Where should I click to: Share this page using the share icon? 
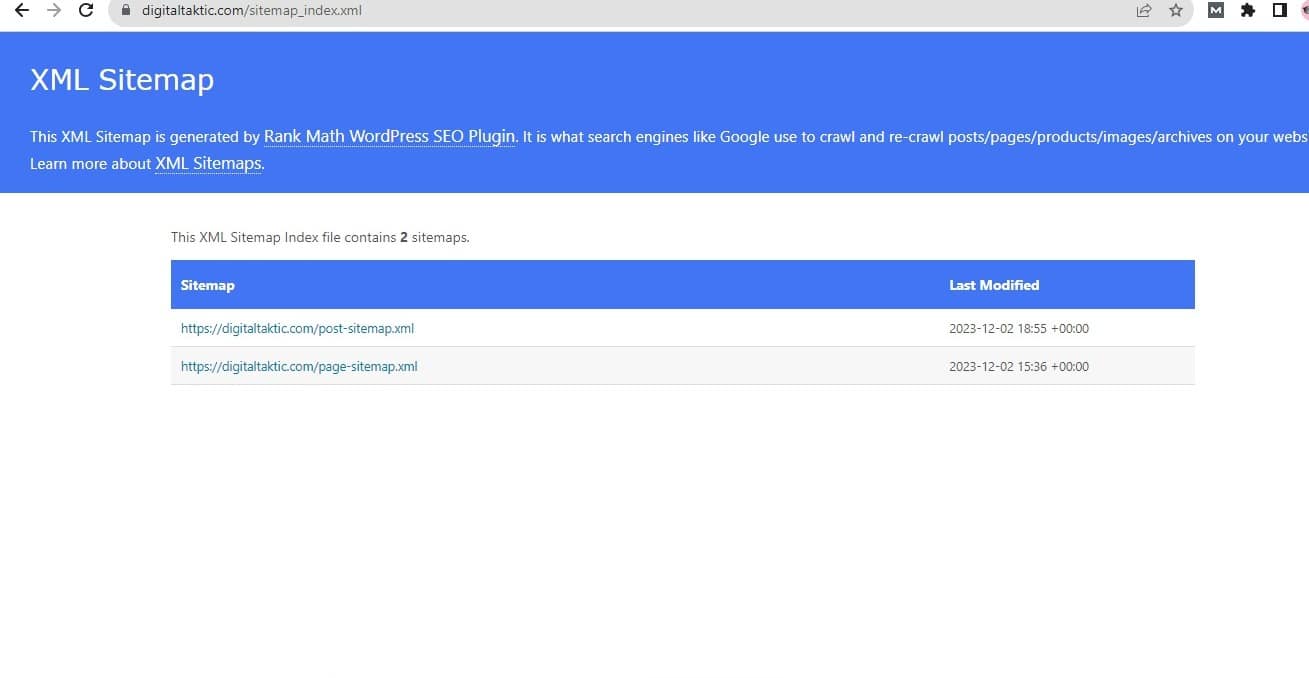1143,11
